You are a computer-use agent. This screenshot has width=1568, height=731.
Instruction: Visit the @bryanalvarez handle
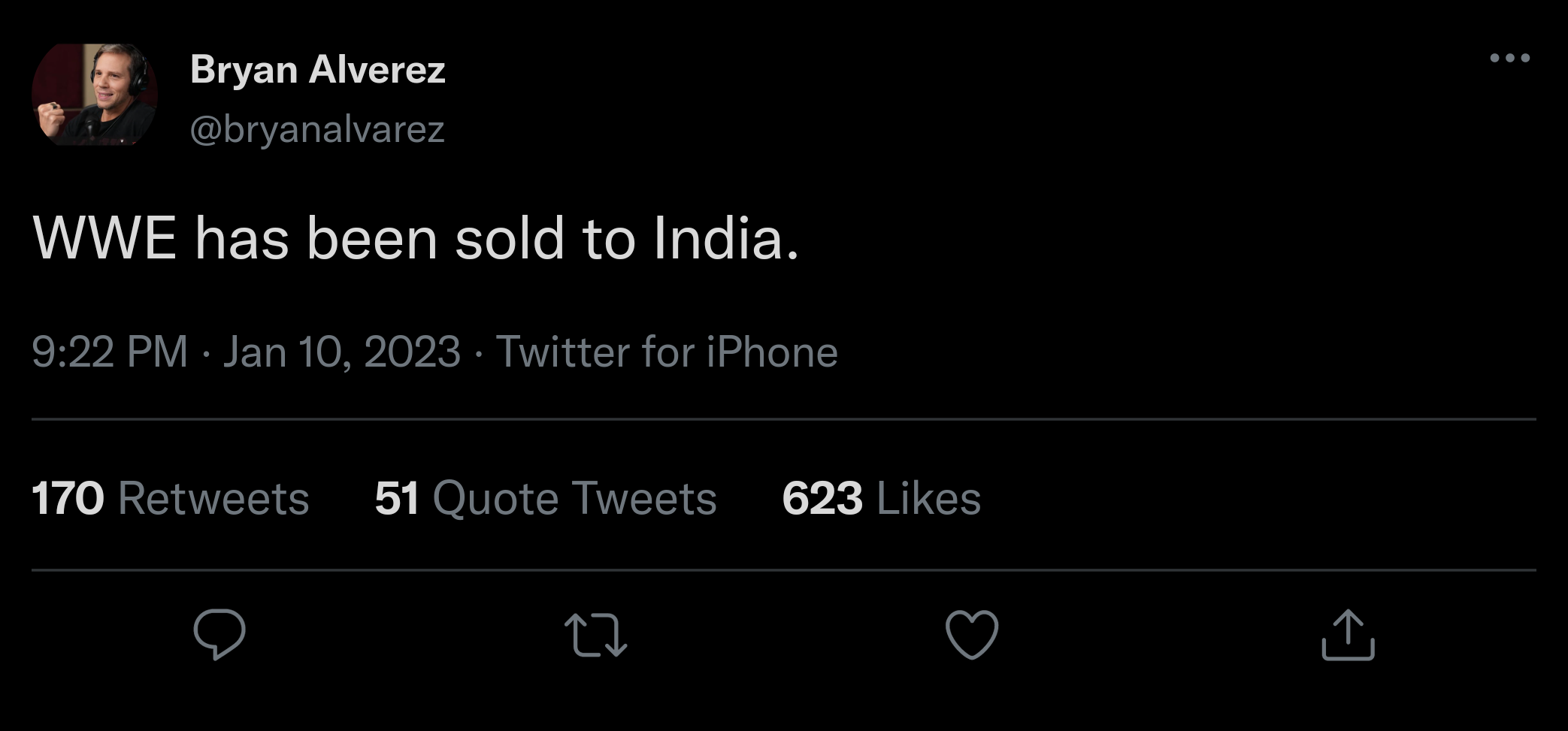pos(317,129)
